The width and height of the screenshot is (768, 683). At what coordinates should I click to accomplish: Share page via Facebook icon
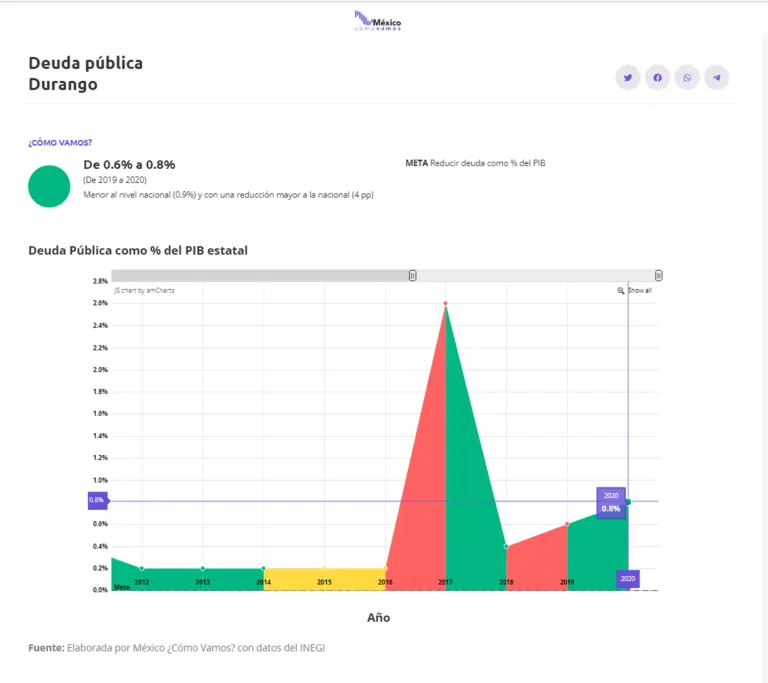(x=657, y=78)
